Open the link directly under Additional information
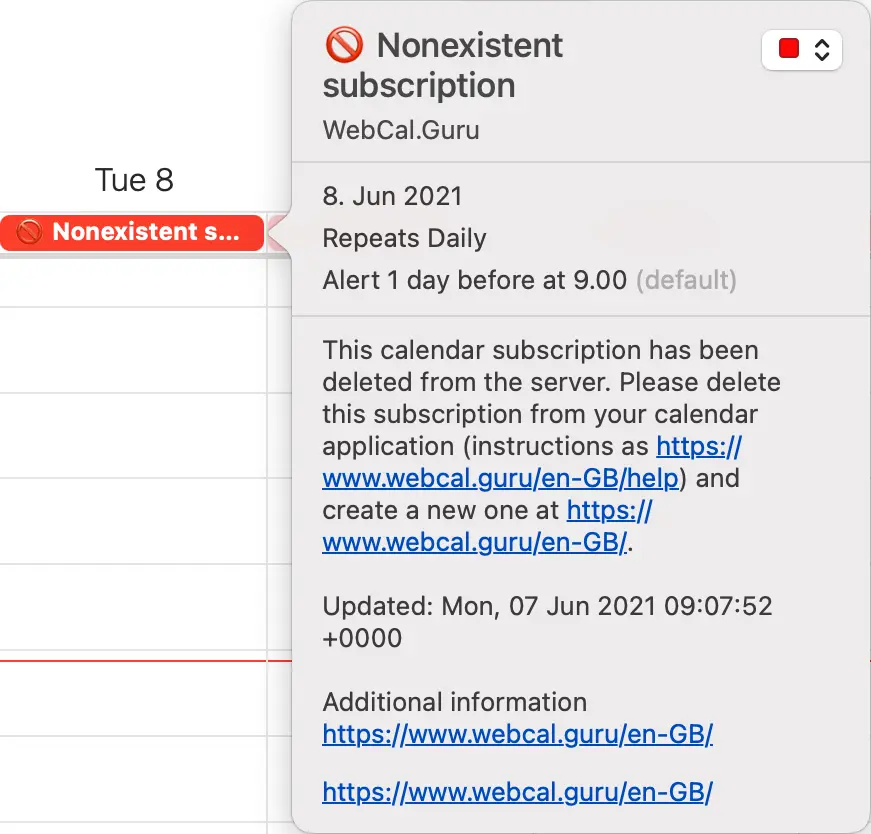The width and height of the screenshot is (871, 834). [x=517, y=735]
